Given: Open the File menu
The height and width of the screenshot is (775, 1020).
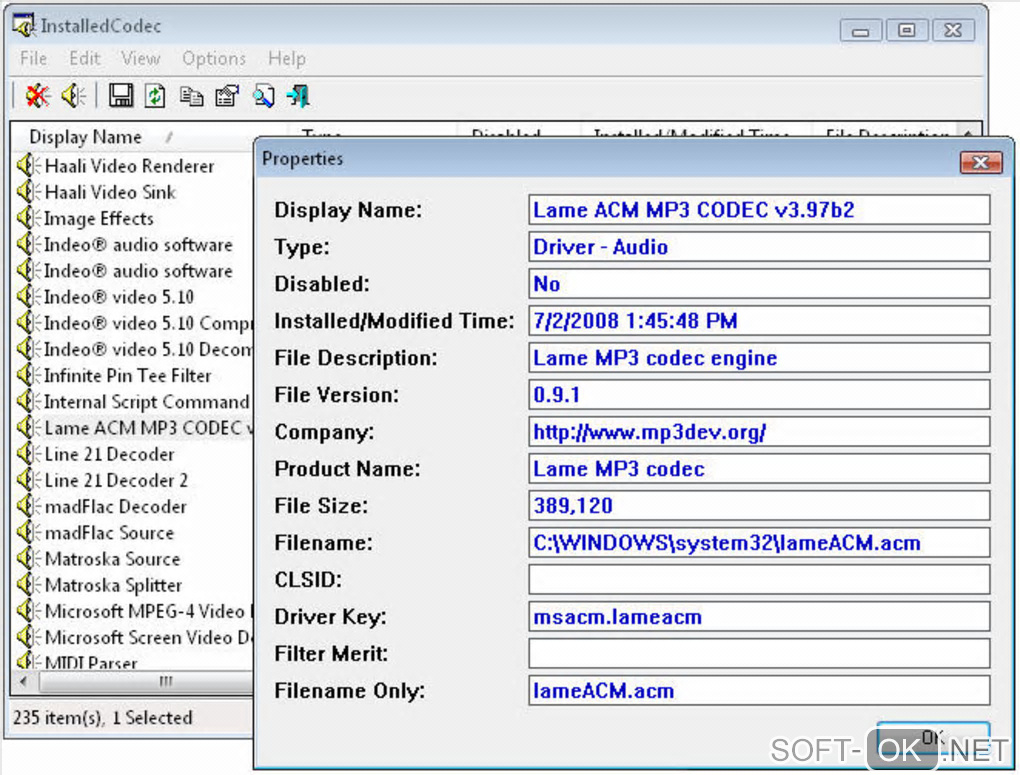Looking at the screenshot, I should point(33,59).
